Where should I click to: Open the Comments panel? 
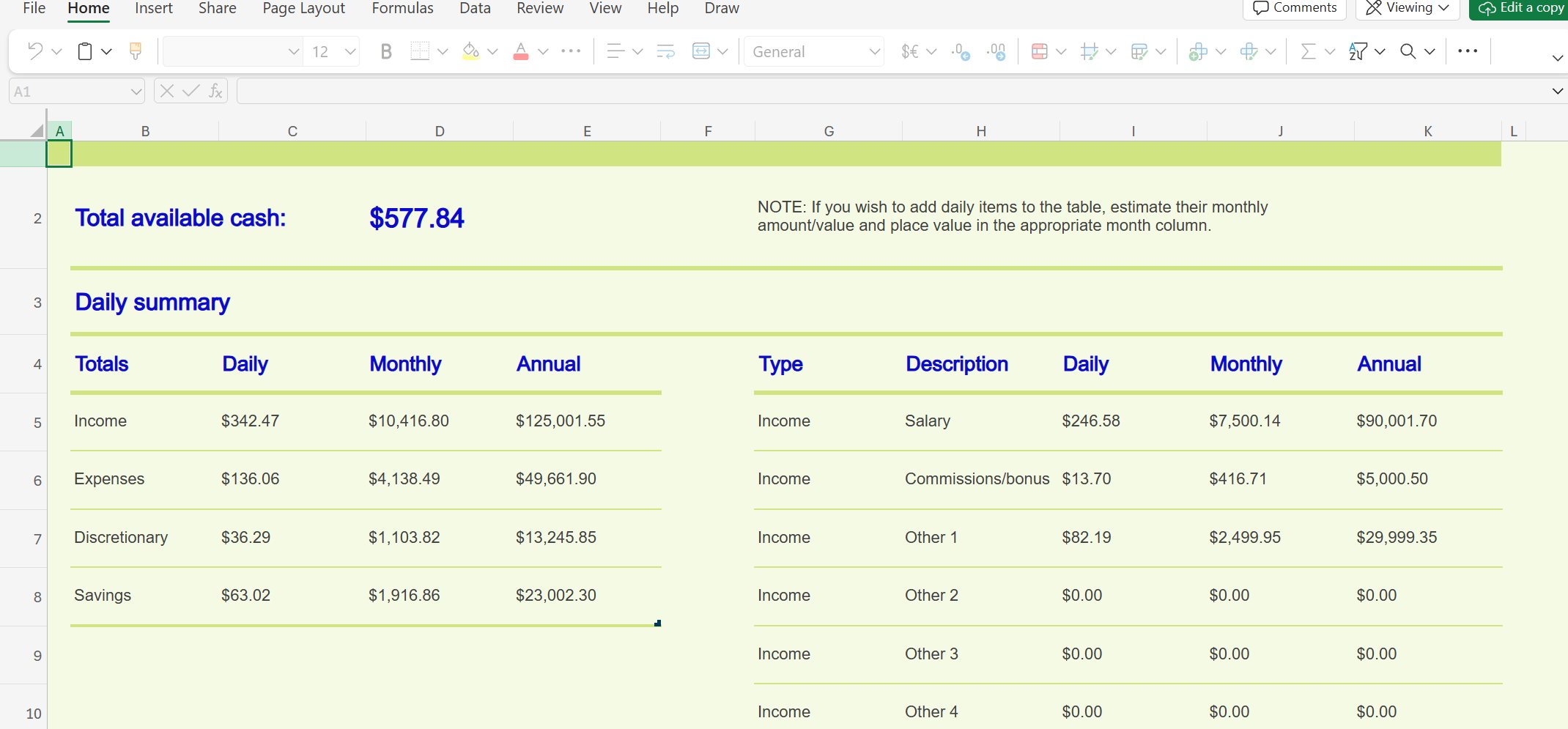1294,8
